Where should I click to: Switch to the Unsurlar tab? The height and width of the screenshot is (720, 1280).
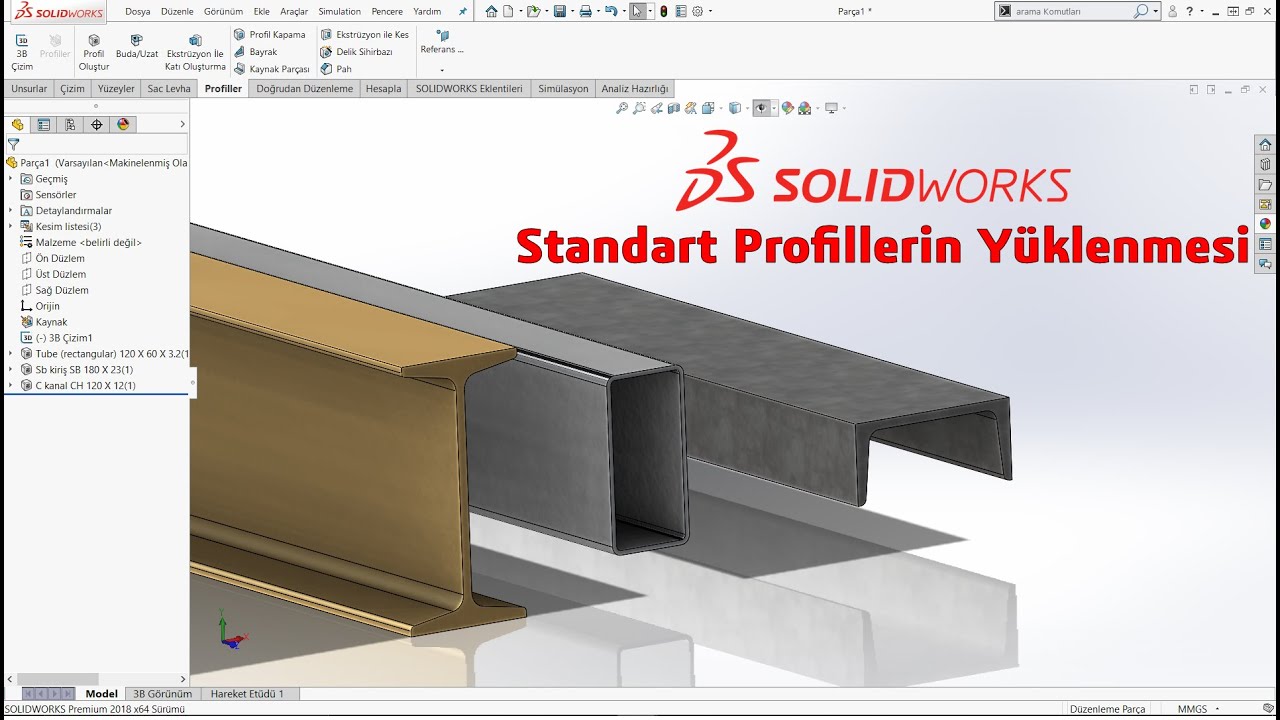coord(29,89)
